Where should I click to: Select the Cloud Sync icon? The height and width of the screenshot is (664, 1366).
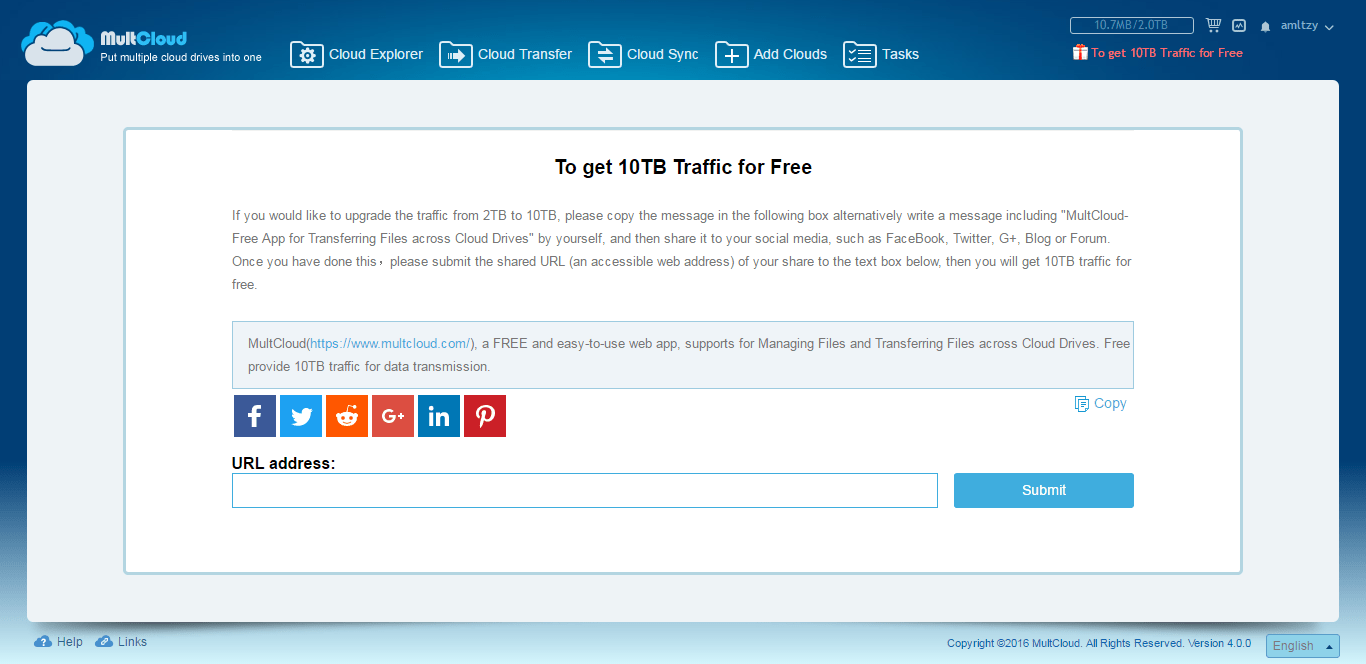click(x=604, y=55)
